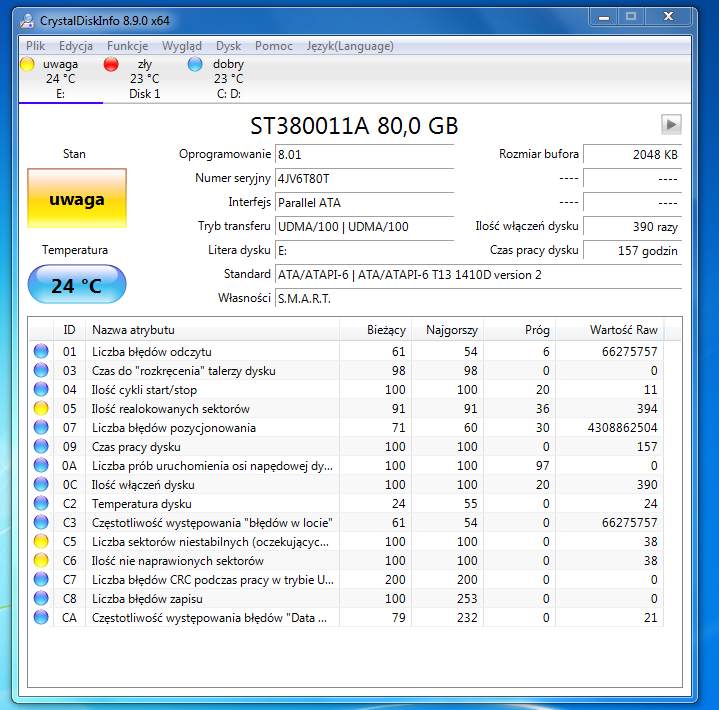719x710 pixels.
Task: Click status orb for attribute C7 CRC errors
Action: tap(41, 580)
